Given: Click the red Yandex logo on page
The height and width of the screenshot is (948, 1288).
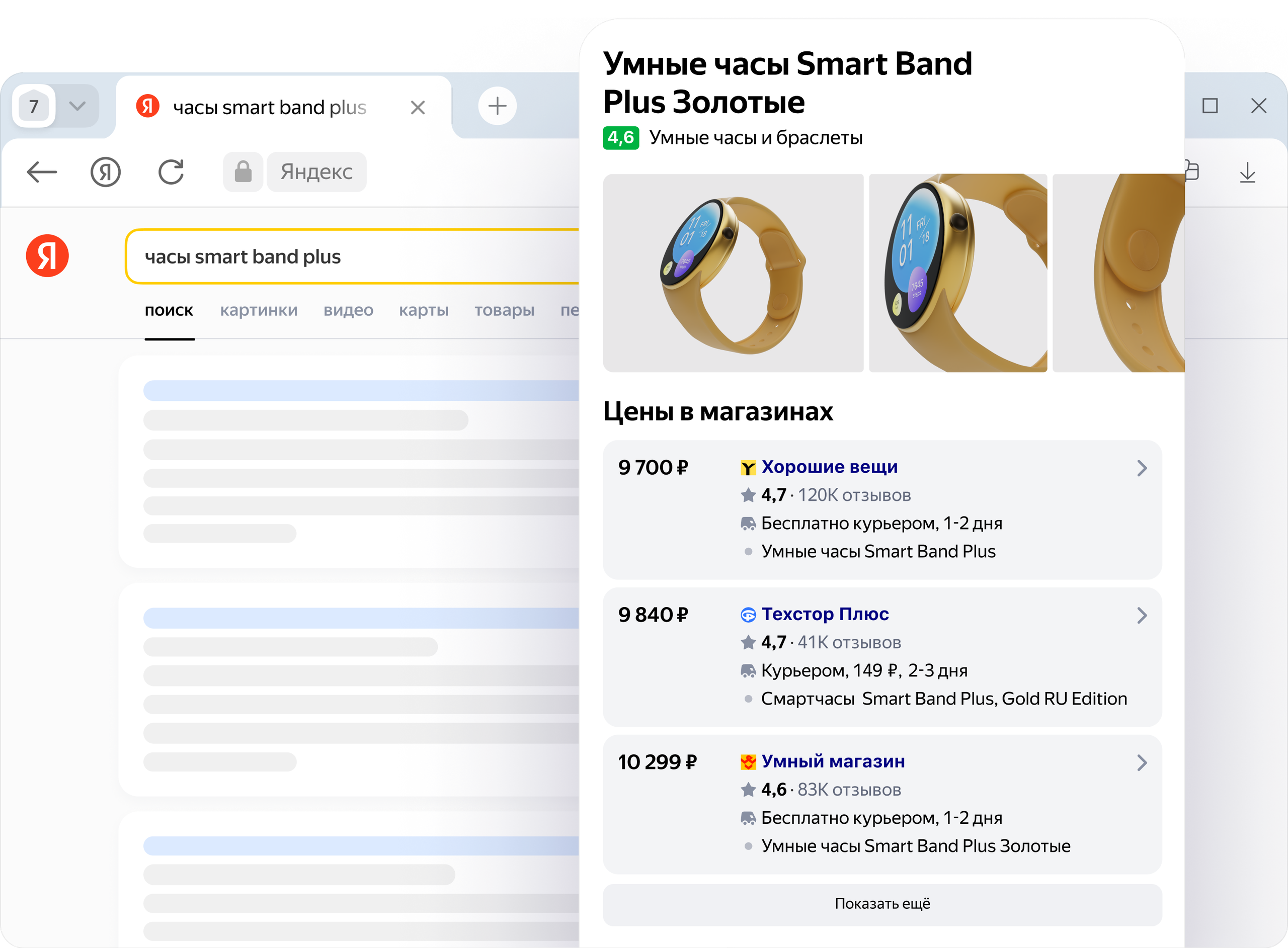Looking at the screenshot, I should tap(47, 256).
